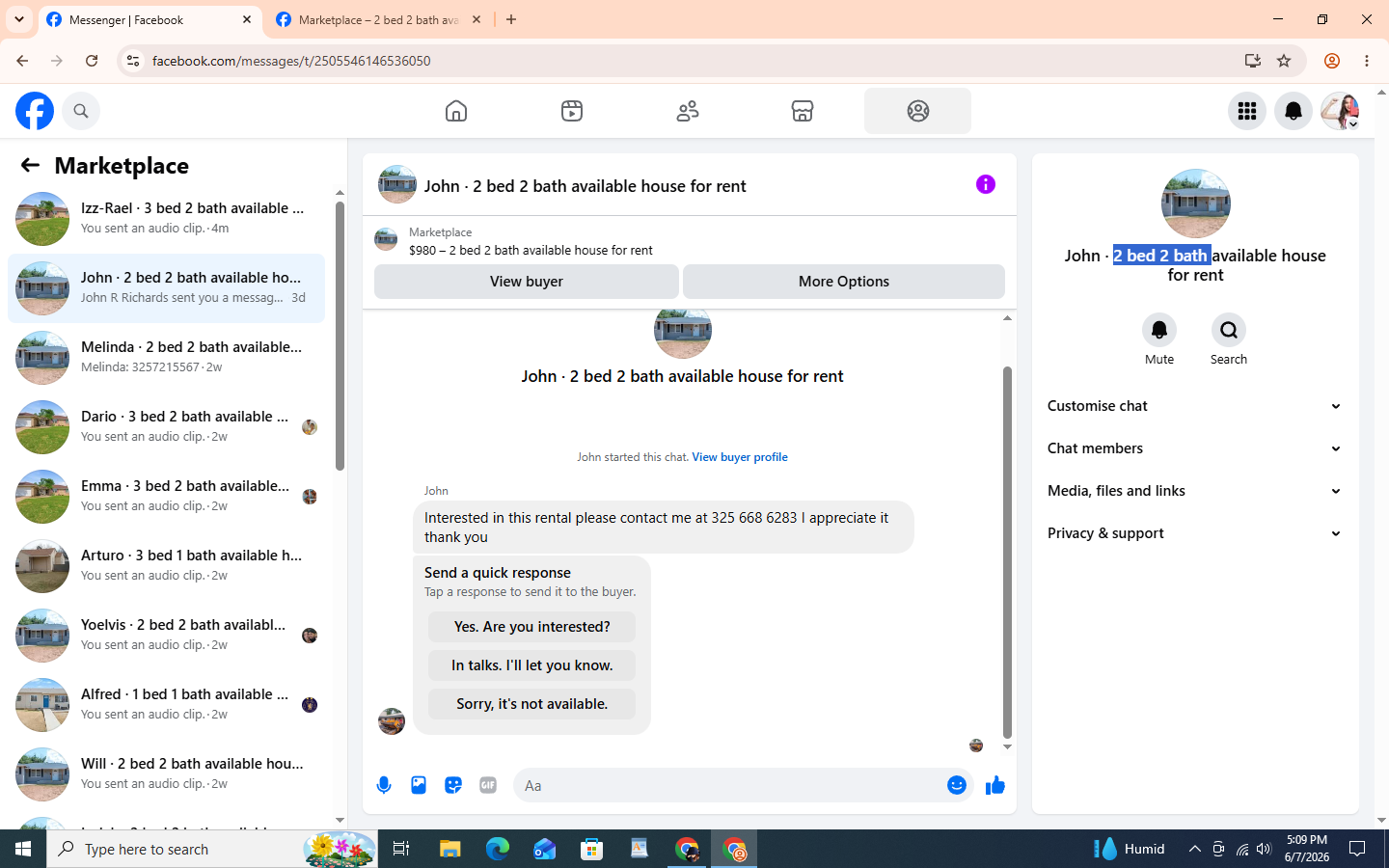Expand Customise chat section
This screenshot has height=868, width=1389.
point(1195,406)
